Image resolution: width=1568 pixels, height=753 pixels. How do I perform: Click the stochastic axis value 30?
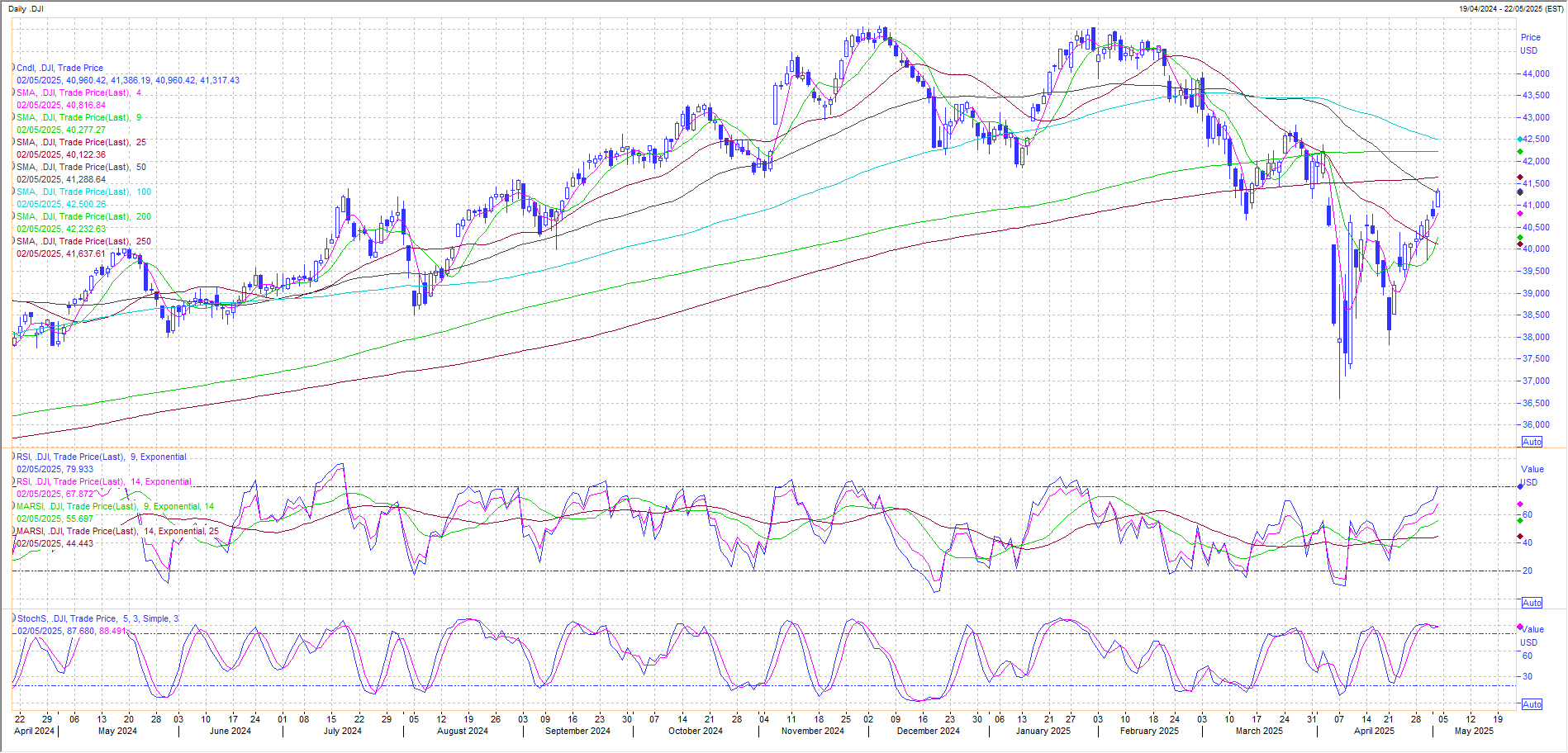point(1528,676)
